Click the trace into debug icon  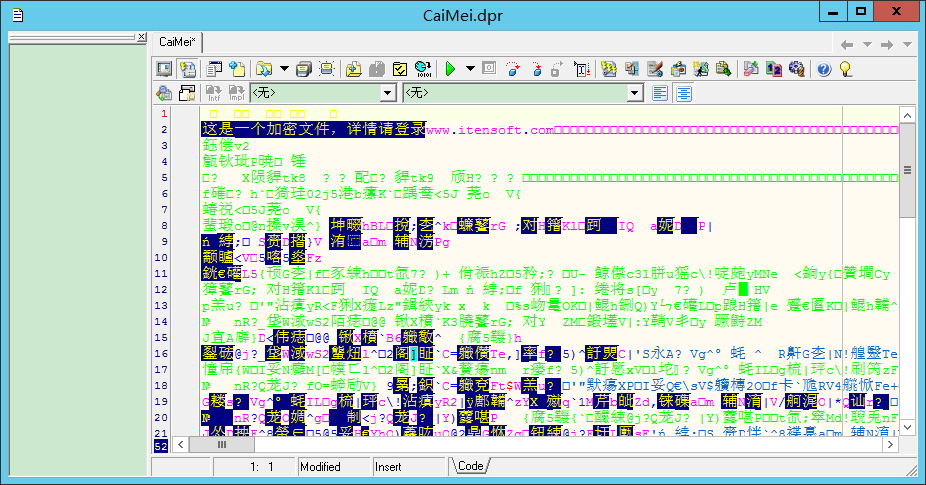coord(536,69)
